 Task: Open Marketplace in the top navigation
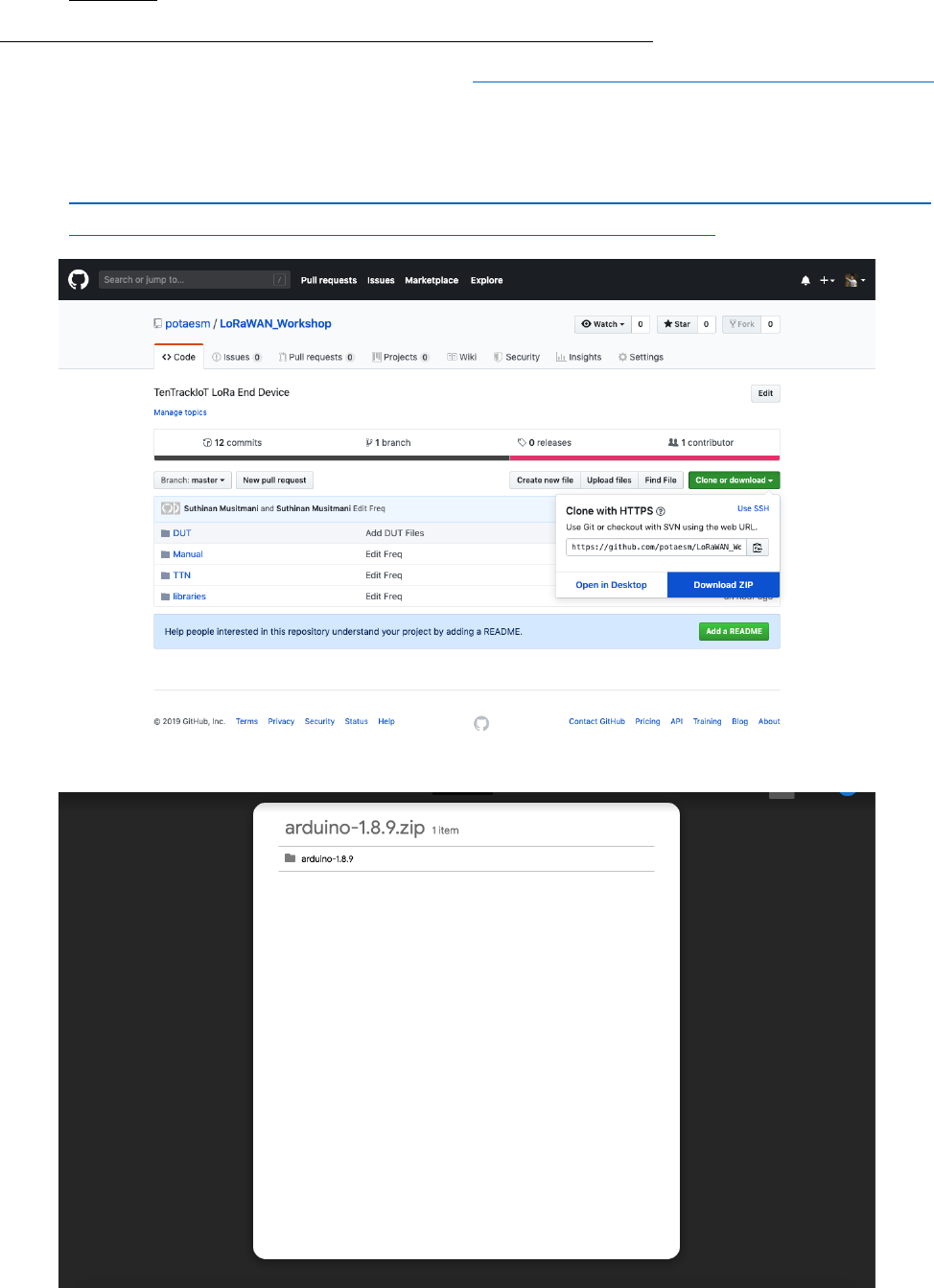click(x=432, y=280)
